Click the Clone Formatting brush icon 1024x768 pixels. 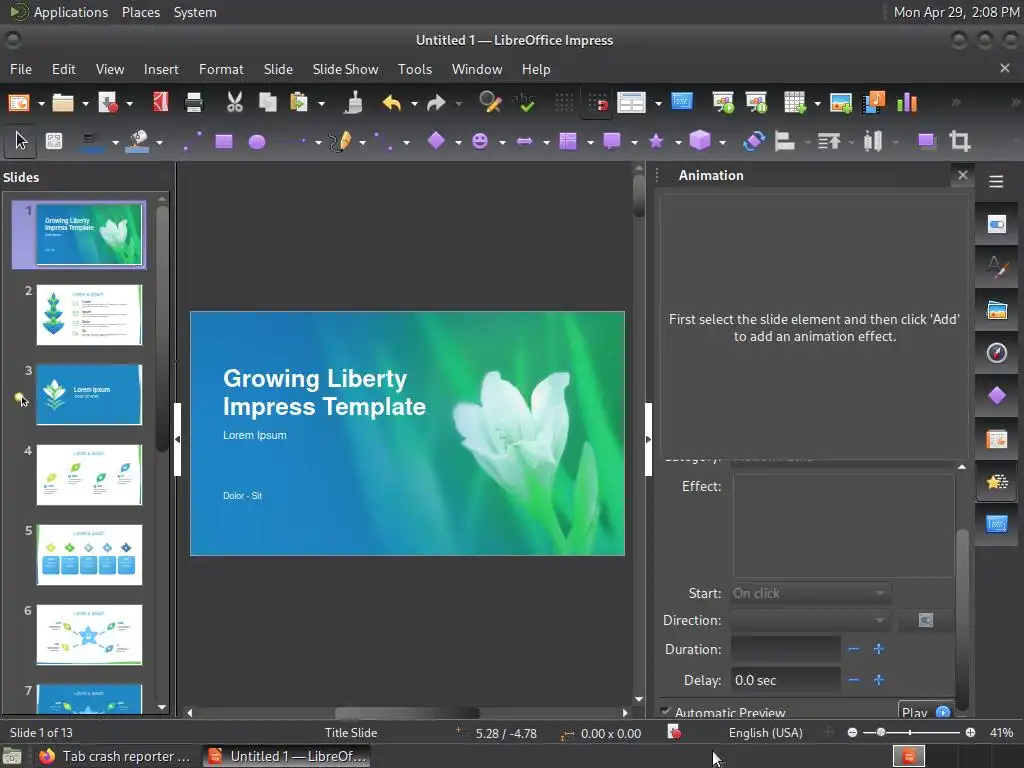click(x=353, y=103)
